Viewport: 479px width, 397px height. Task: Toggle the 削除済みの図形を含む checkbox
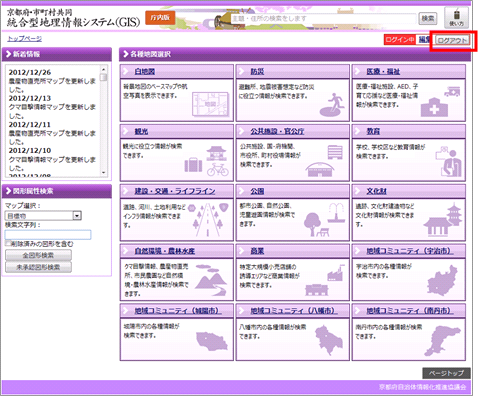(x=8, y=244)
